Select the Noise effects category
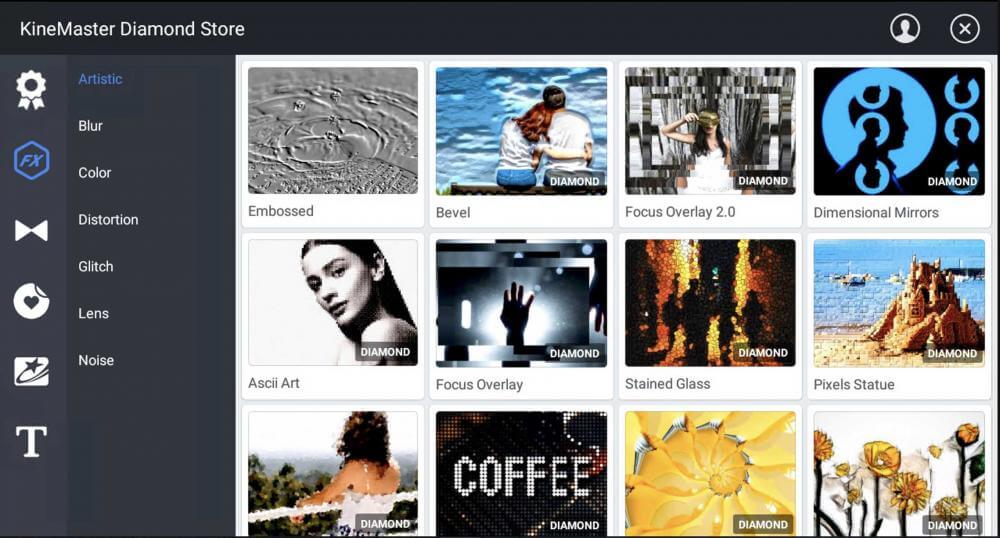 tap(96, 360)
